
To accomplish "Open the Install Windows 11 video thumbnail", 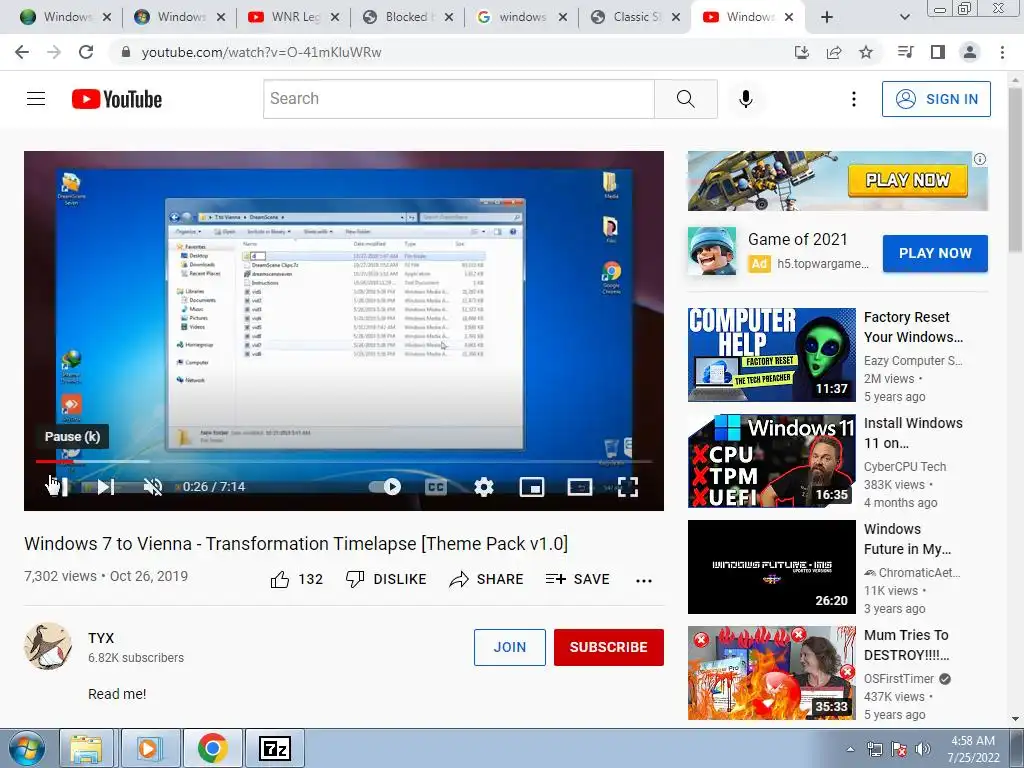I will 772,461.
